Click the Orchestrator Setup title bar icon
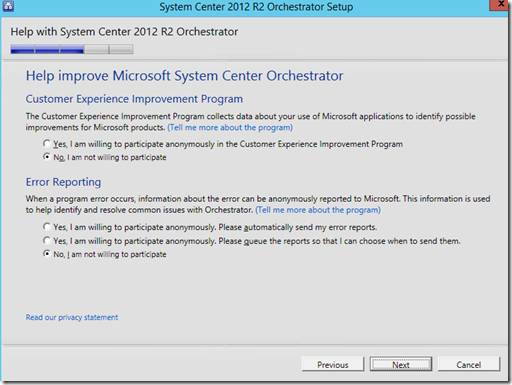 8,6
